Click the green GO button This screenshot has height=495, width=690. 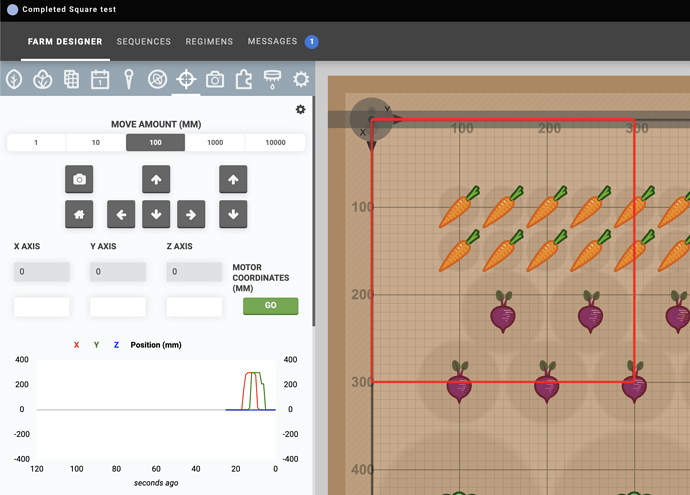[271, 306]
